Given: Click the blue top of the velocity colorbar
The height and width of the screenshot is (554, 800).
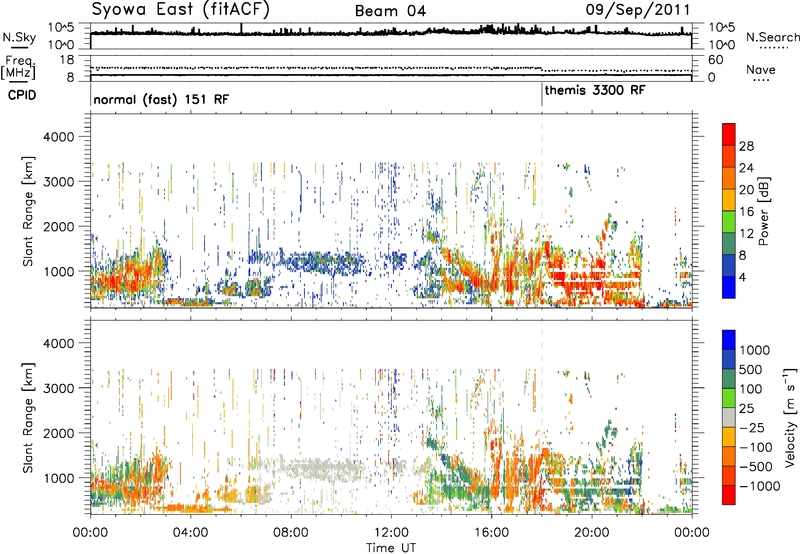Looking at the screenshot, I should coord(729,340).
